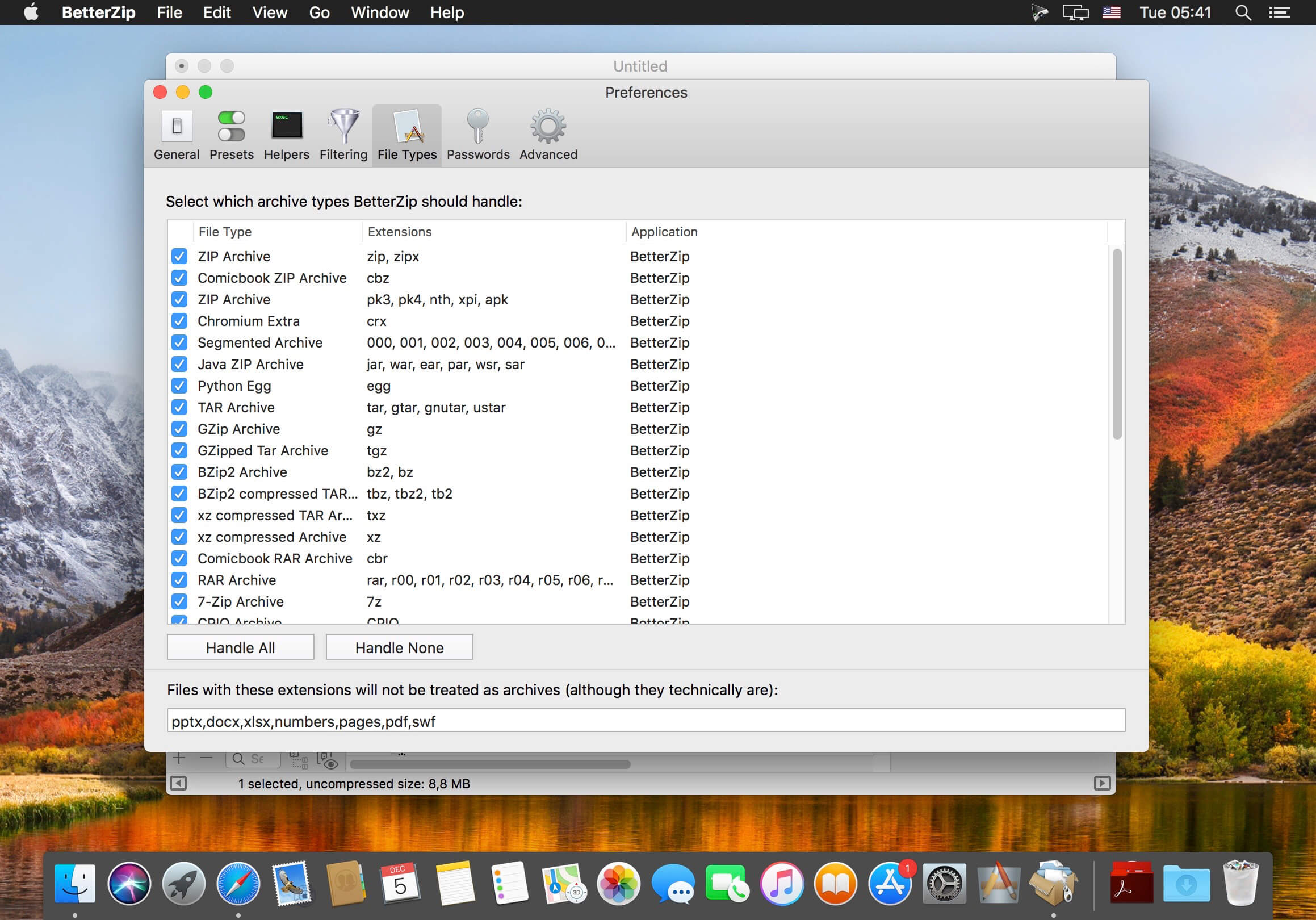Click the Handle All button
The height and width of the screenshot is (920, 1316).
(x=240, y=647)
